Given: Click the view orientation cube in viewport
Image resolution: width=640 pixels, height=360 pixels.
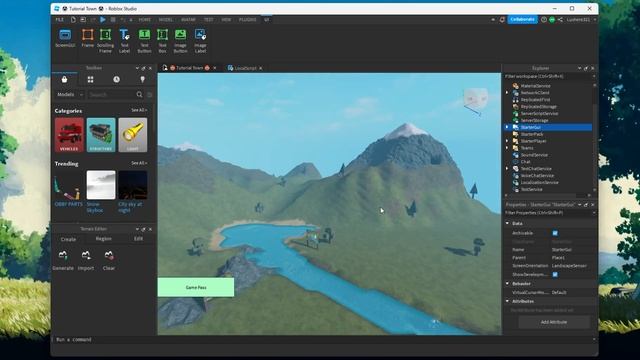Looking at the screenshot, I should point(476,99).
